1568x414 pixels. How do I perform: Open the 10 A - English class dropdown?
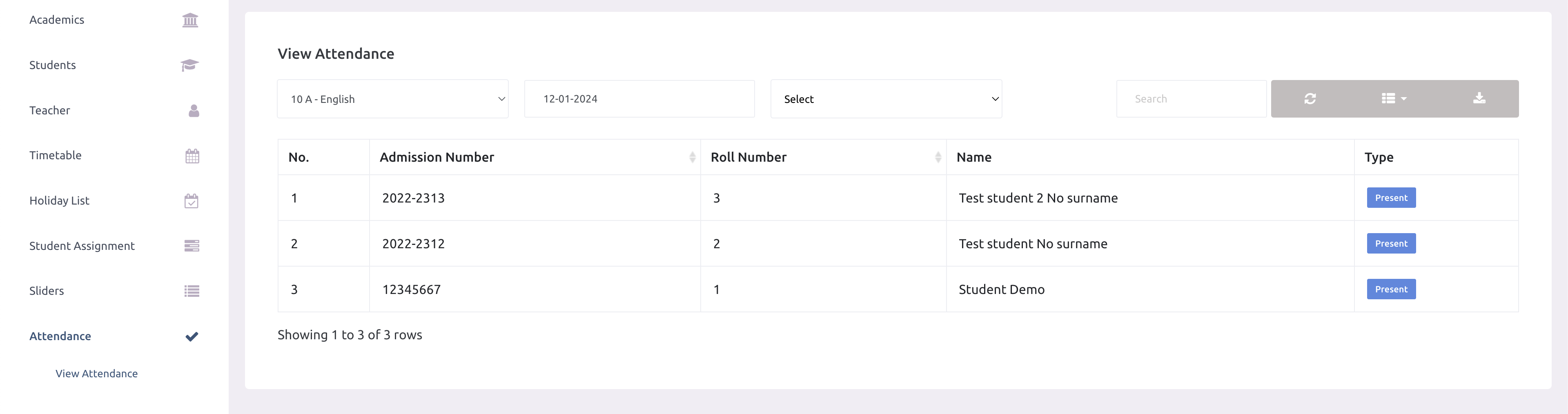392,99
